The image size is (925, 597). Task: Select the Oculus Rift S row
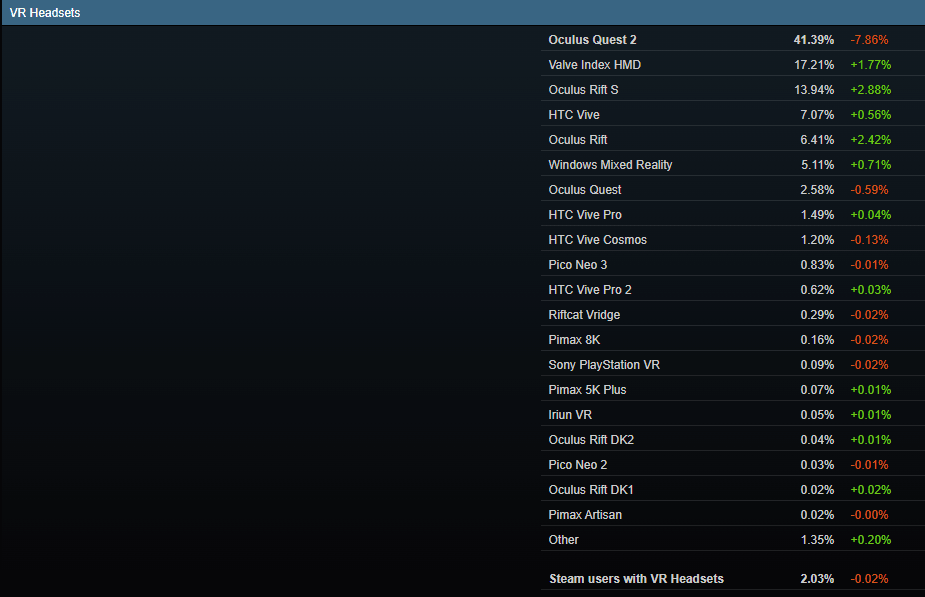click(x=733, y=90)
